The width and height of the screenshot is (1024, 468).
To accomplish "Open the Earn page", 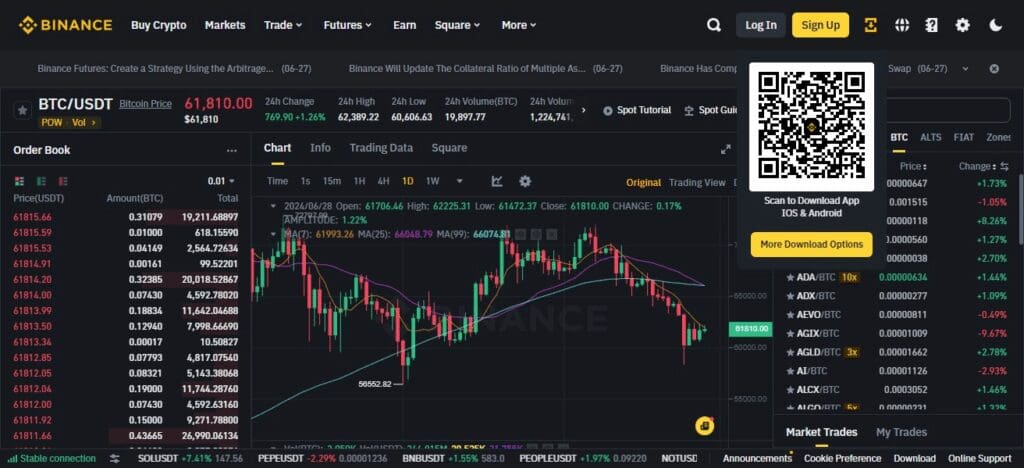I will pos(404,25).
